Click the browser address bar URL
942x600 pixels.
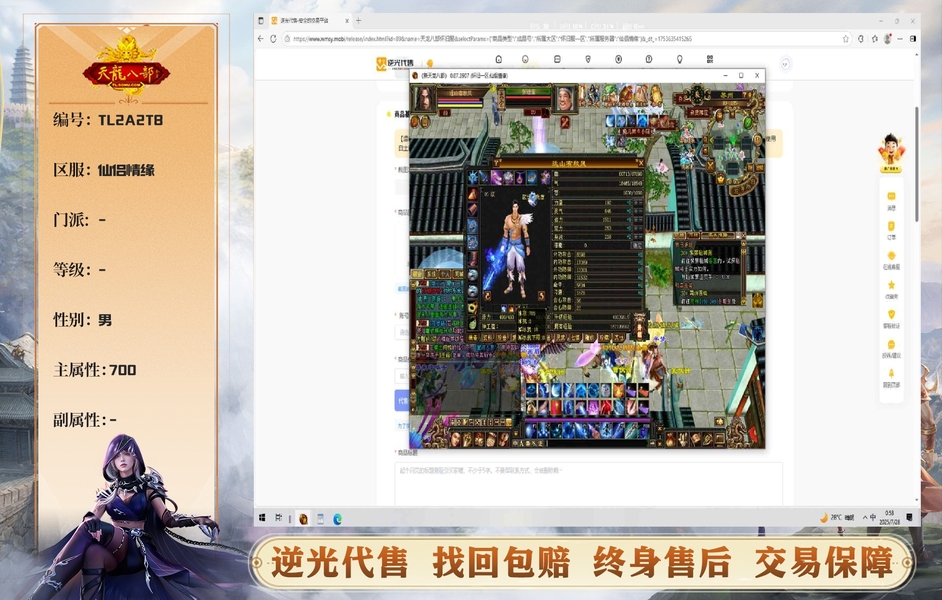pos(493,38)
